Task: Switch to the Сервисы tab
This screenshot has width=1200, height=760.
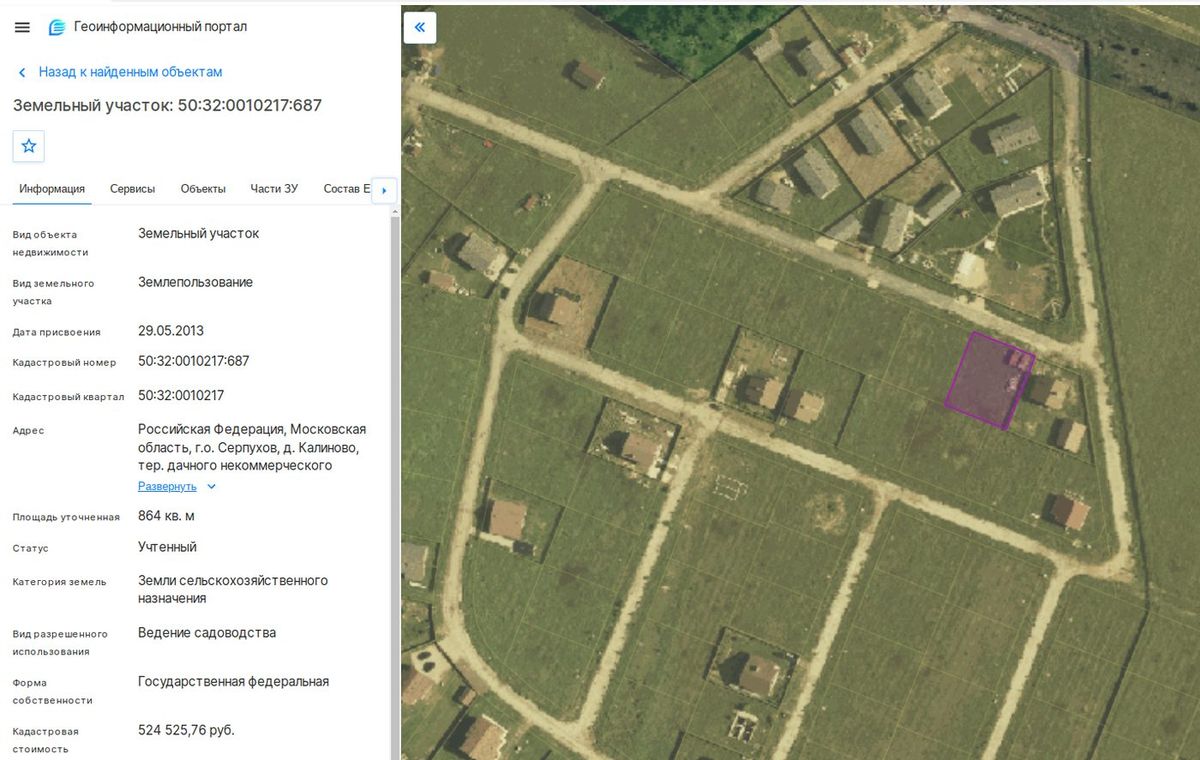Action: coord(132,188)
